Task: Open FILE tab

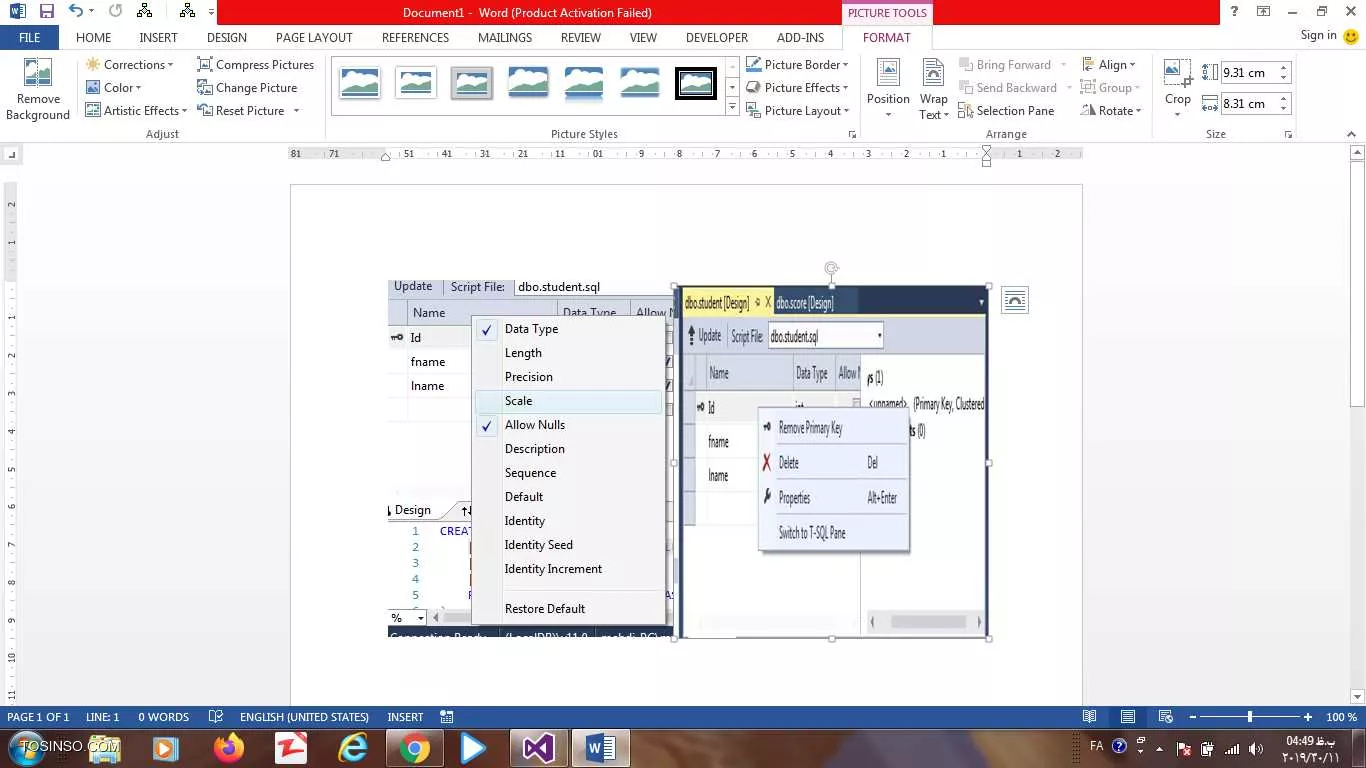Action: point(30,38)
